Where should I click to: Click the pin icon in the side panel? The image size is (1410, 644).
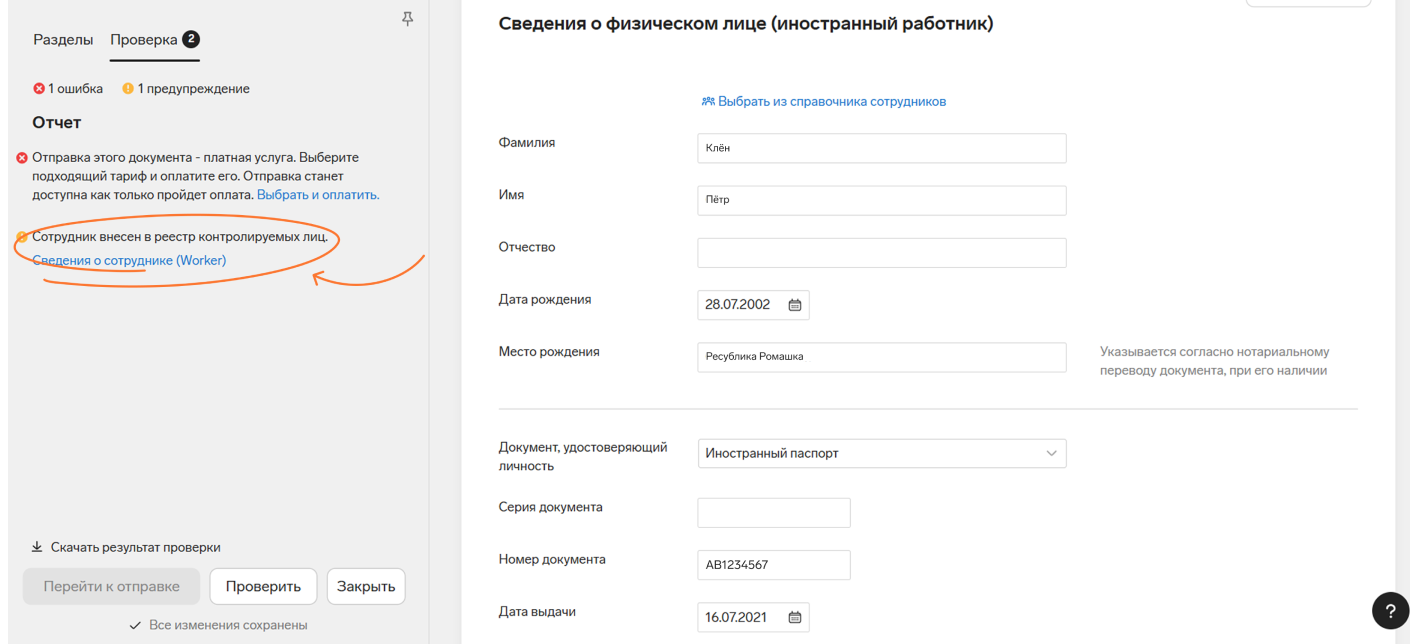407,19
